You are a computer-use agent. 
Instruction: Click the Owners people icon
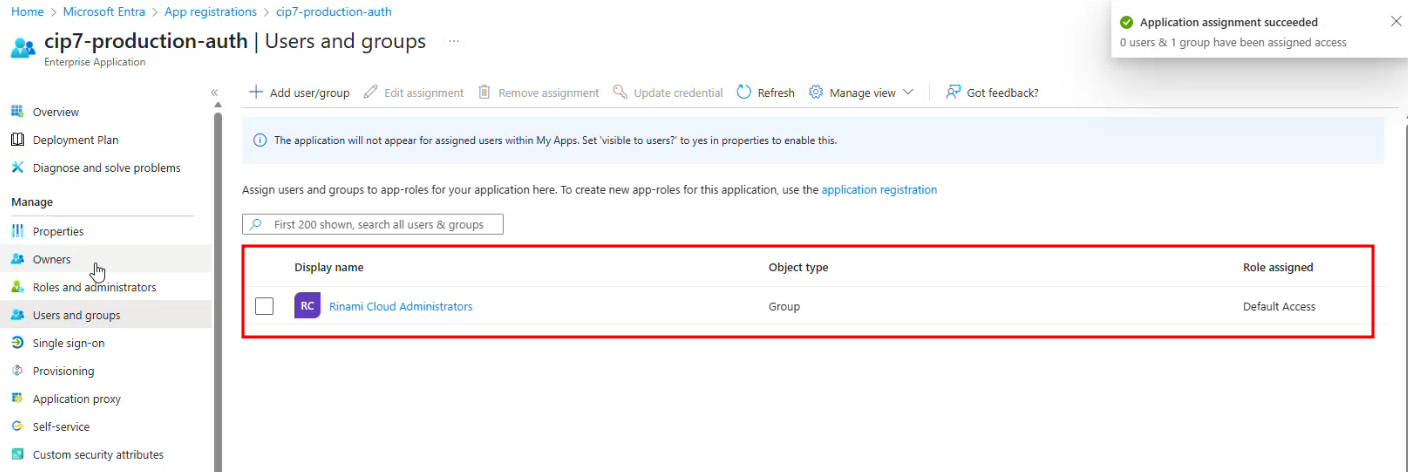pos(17,259)
